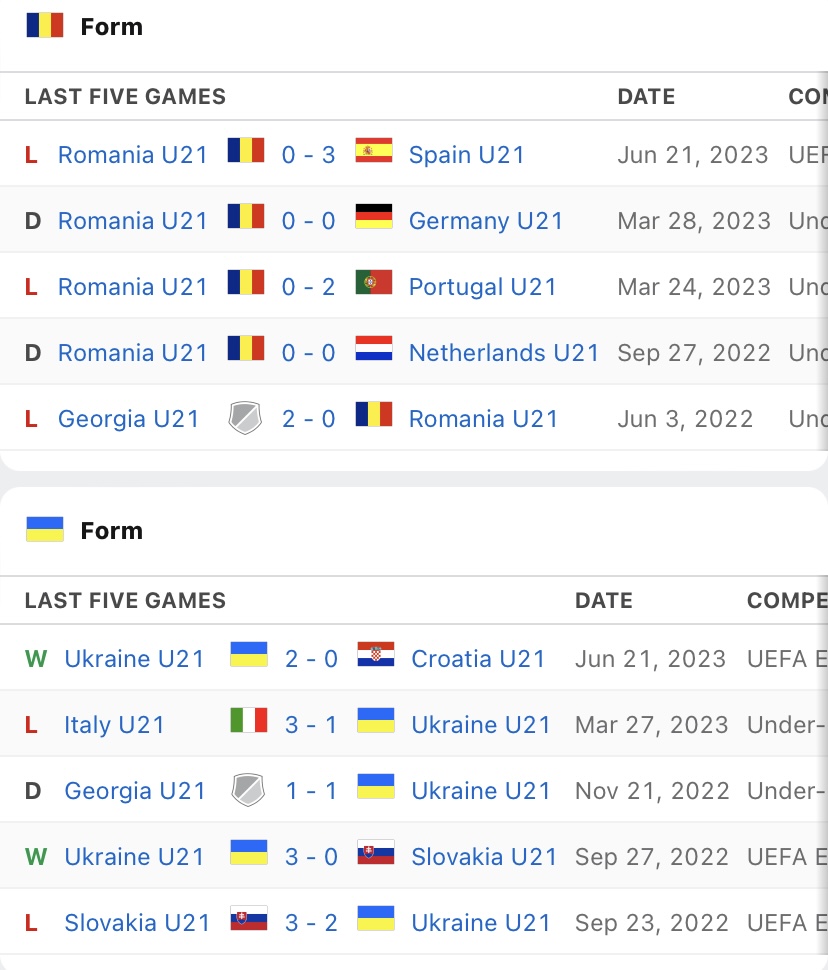Open the Netherlands U21 team link
Viewport: 828px width, 970px height.
pos(504,353)
